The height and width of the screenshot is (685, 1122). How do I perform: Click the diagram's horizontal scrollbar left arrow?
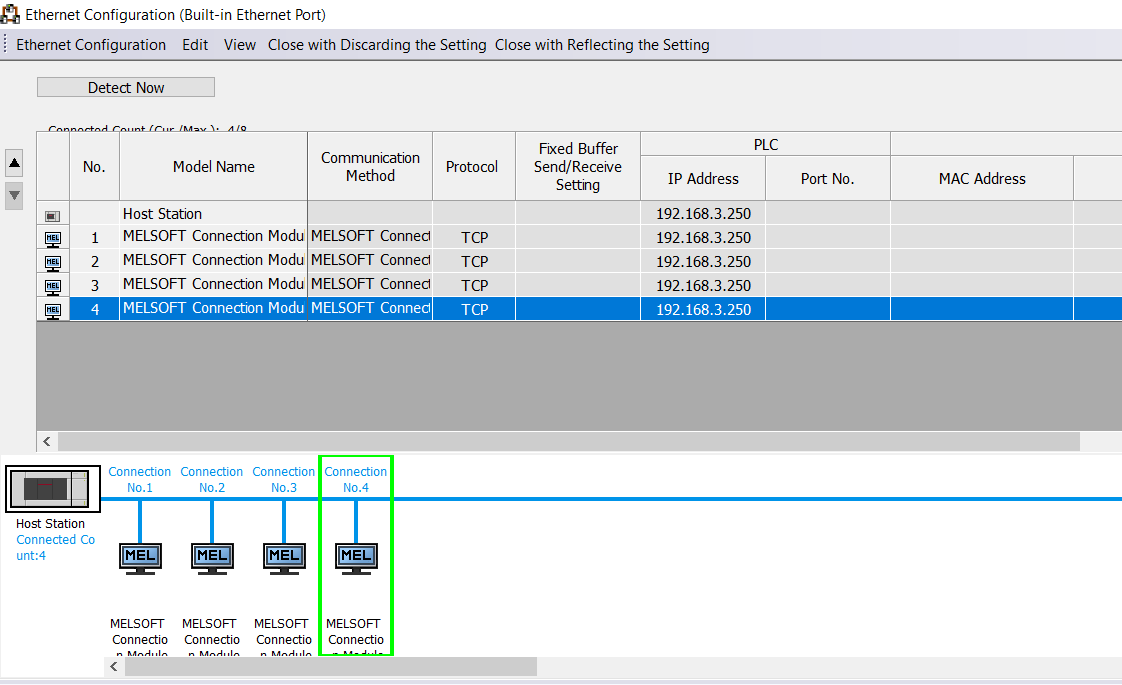[x=114, y=666]
